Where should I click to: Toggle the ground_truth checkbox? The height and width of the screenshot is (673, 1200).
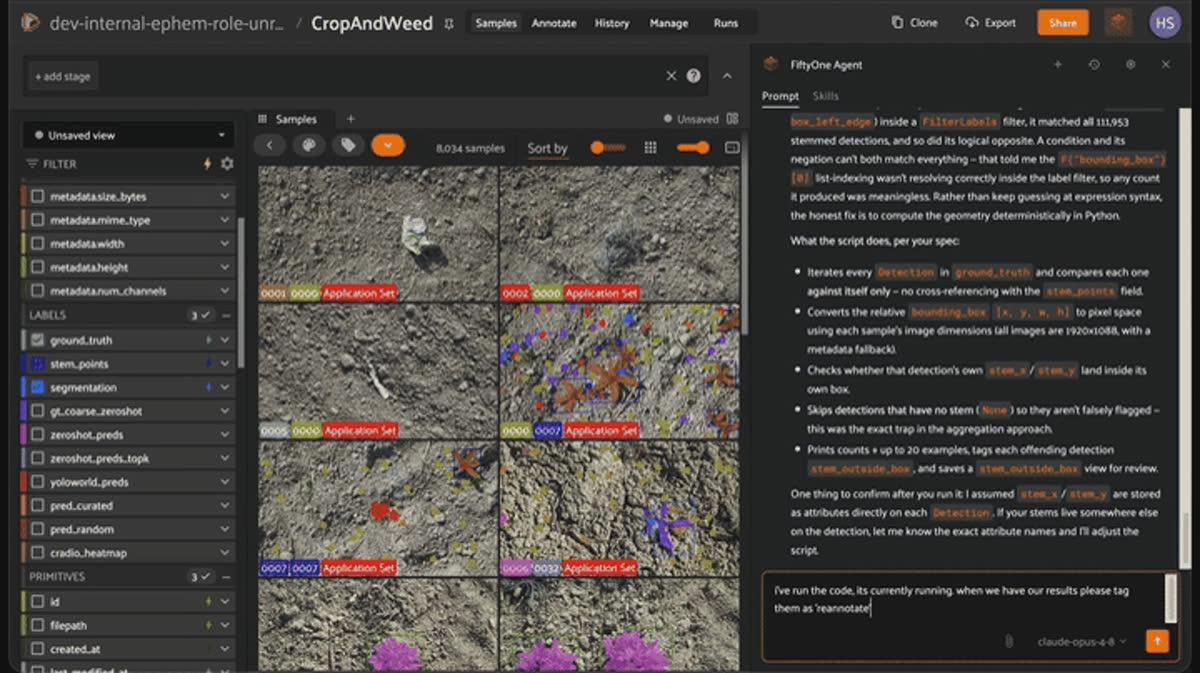click(x=38, y=340)
